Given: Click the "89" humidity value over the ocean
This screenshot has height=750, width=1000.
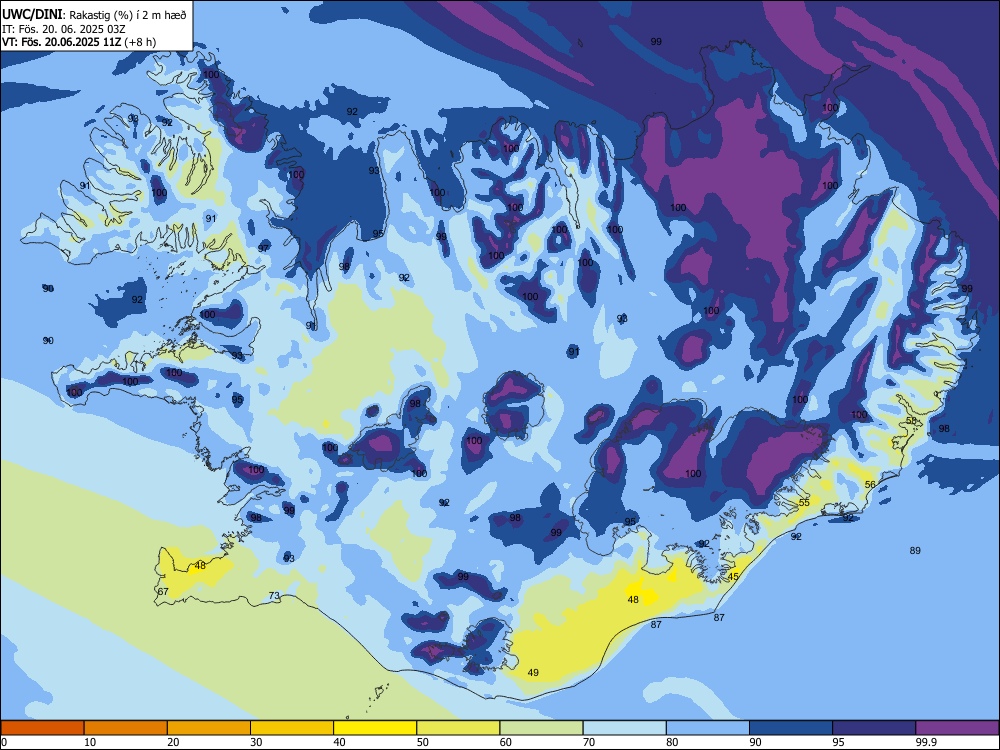Looking at the screenshot, I should click(915, 550).
